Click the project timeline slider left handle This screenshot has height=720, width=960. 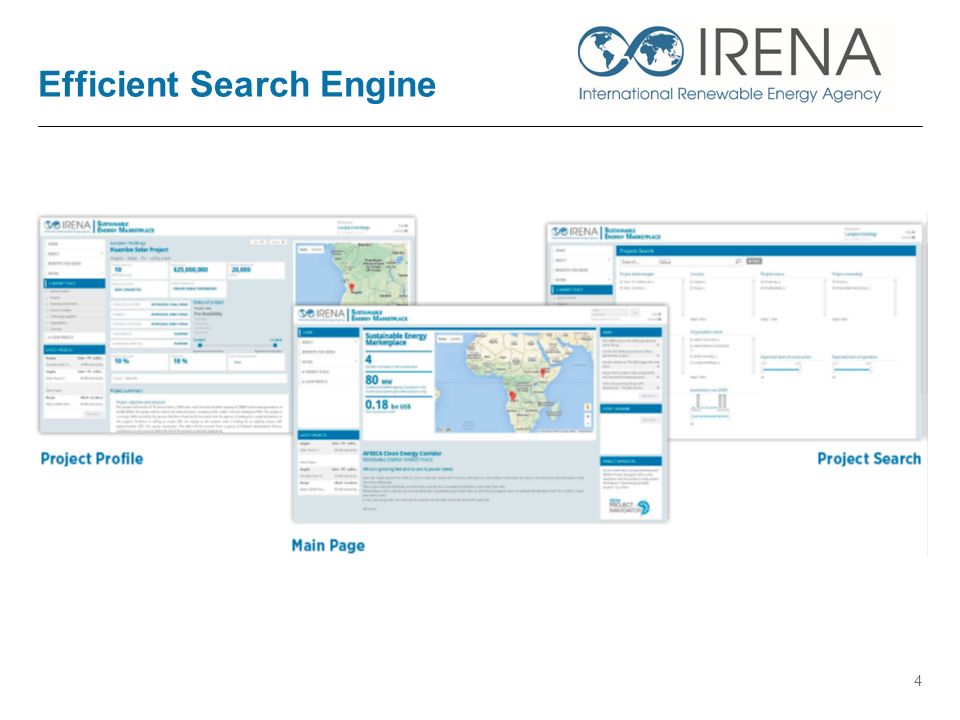tap(200, 345)
